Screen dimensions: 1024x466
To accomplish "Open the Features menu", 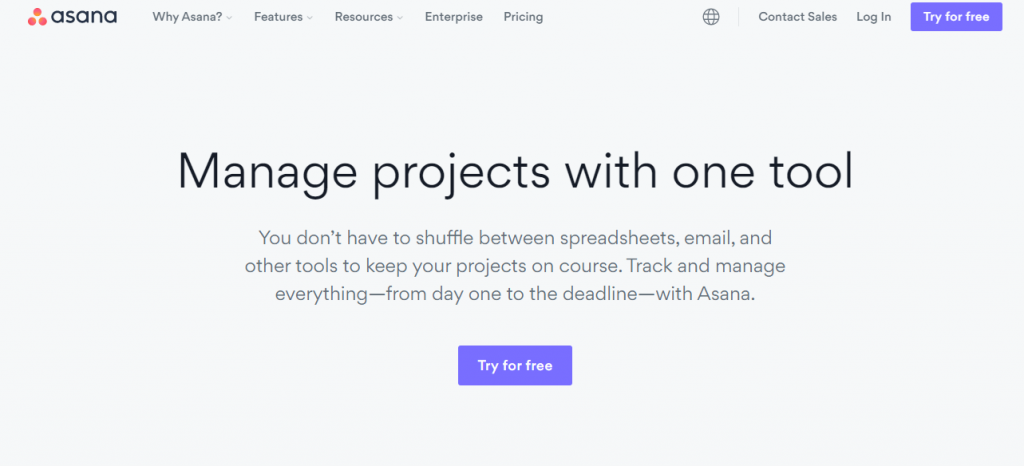I will point(283,17).
